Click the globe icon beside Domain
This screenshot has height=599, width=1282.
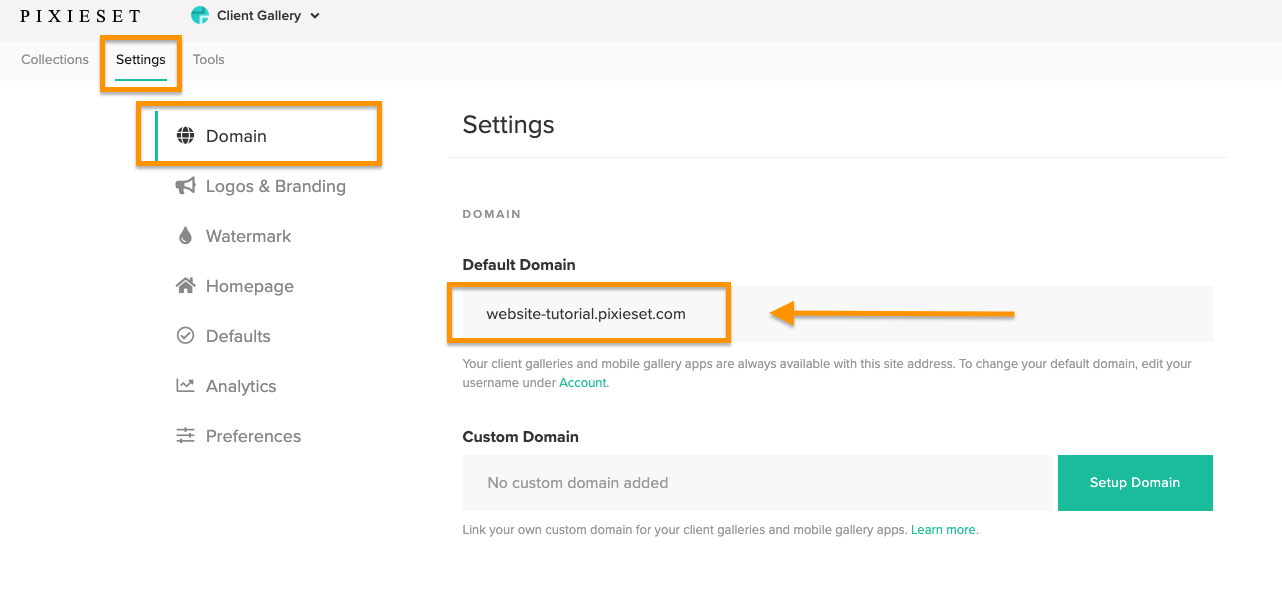point(185,136)
